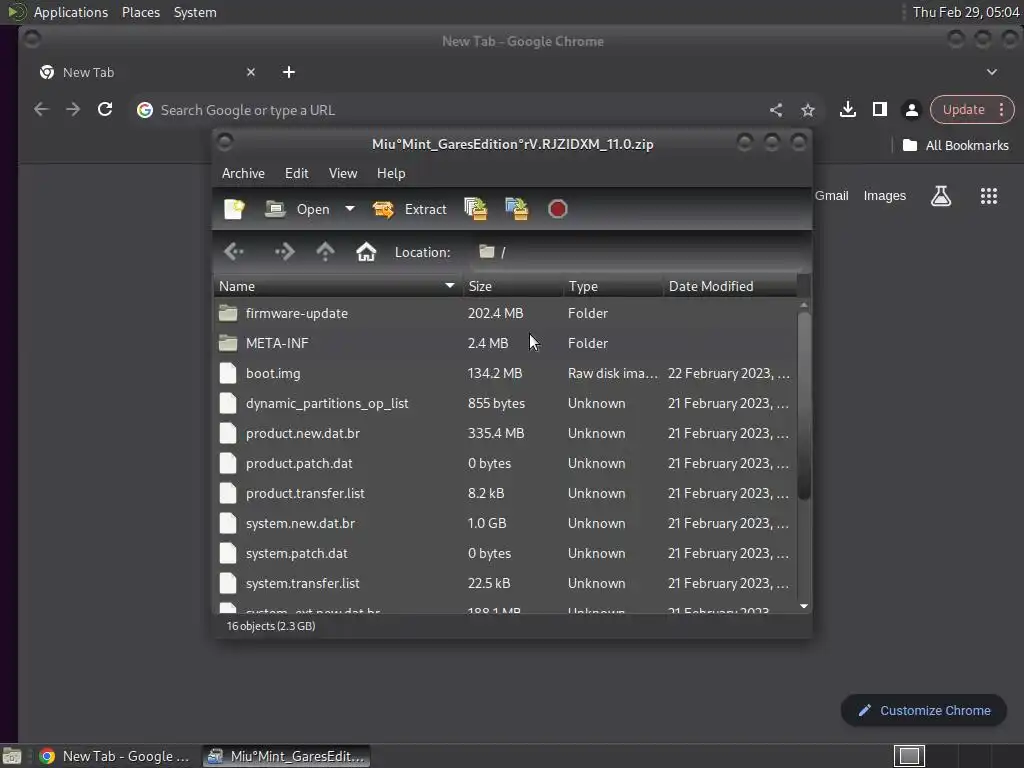Screen dimensions: 1024x768
Task: Reload the Chrome page
Action: coord(104,110)
